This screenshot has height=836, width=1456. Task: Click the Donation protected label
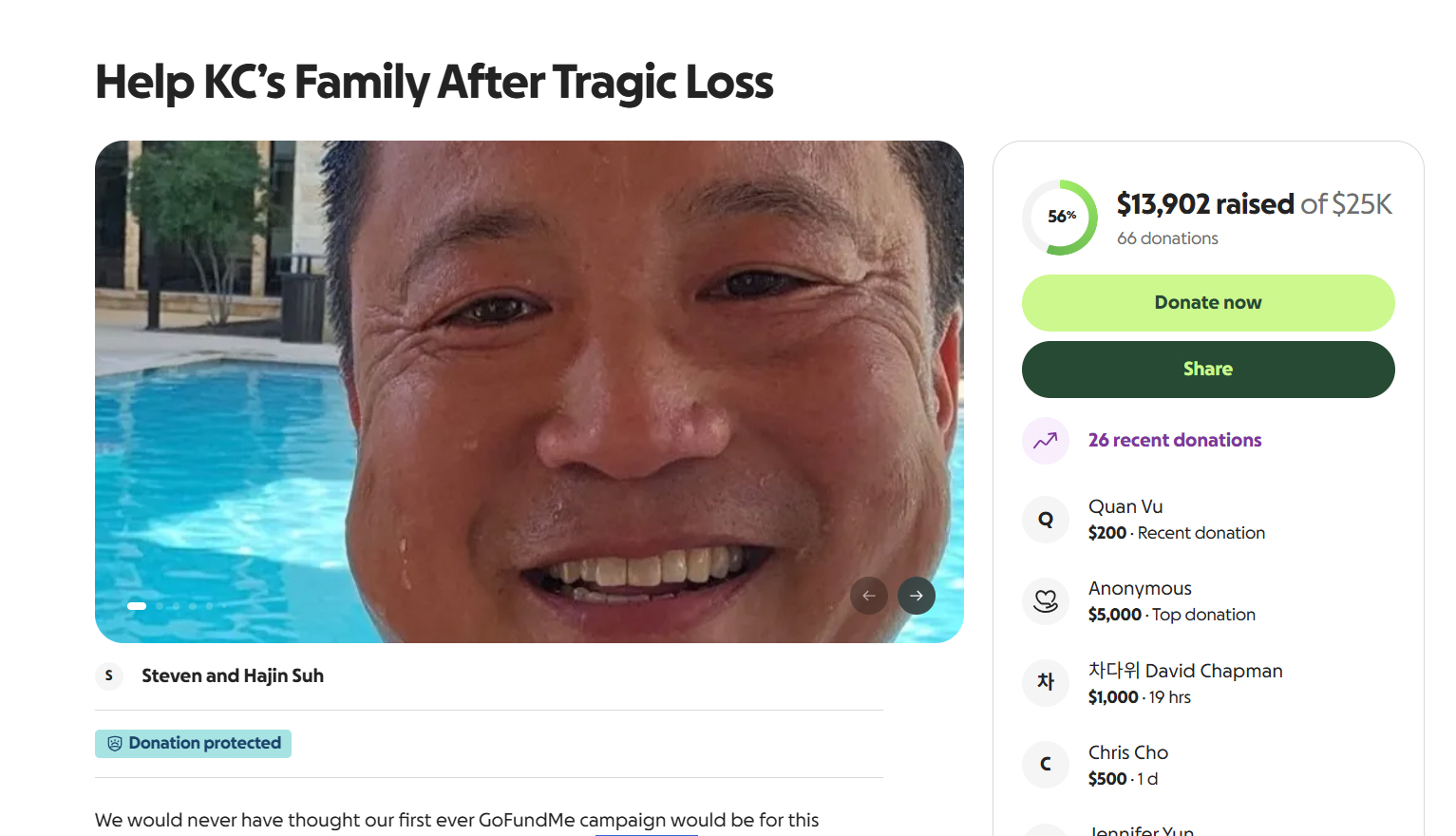pos(204,743)
